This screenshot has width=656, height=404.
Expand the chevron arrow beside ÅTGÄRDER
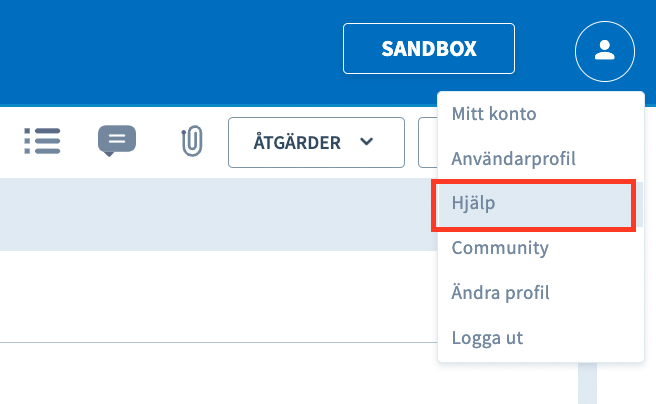[x=366, y=142]
